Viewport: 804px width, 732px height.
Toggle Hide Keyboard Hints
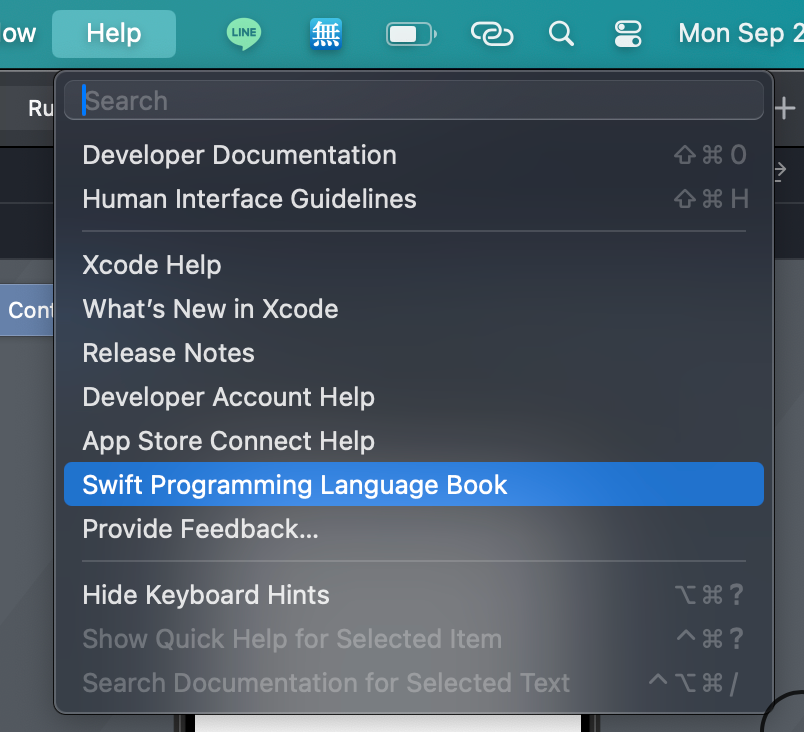tap(205, 595)
